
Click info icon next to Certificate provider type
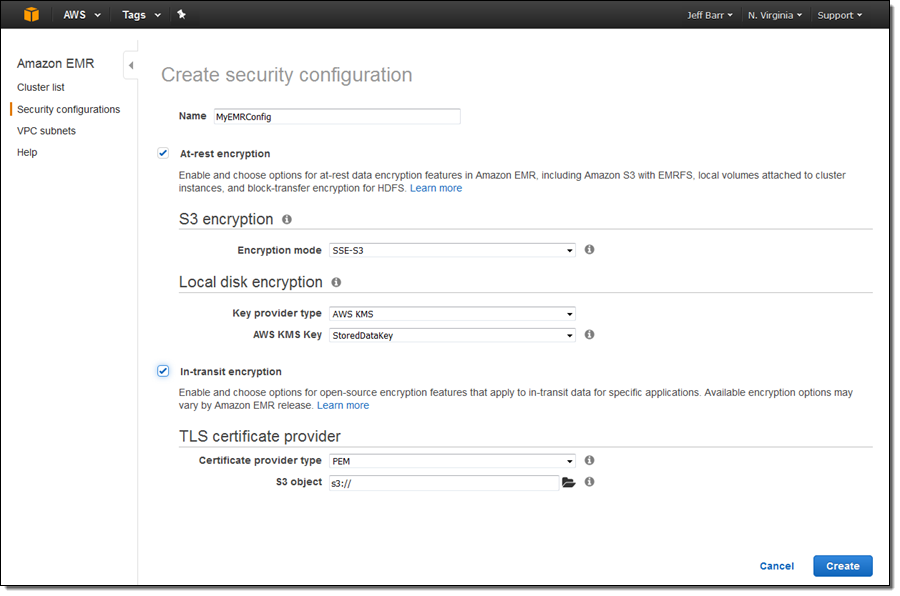(x=589, y=461)
